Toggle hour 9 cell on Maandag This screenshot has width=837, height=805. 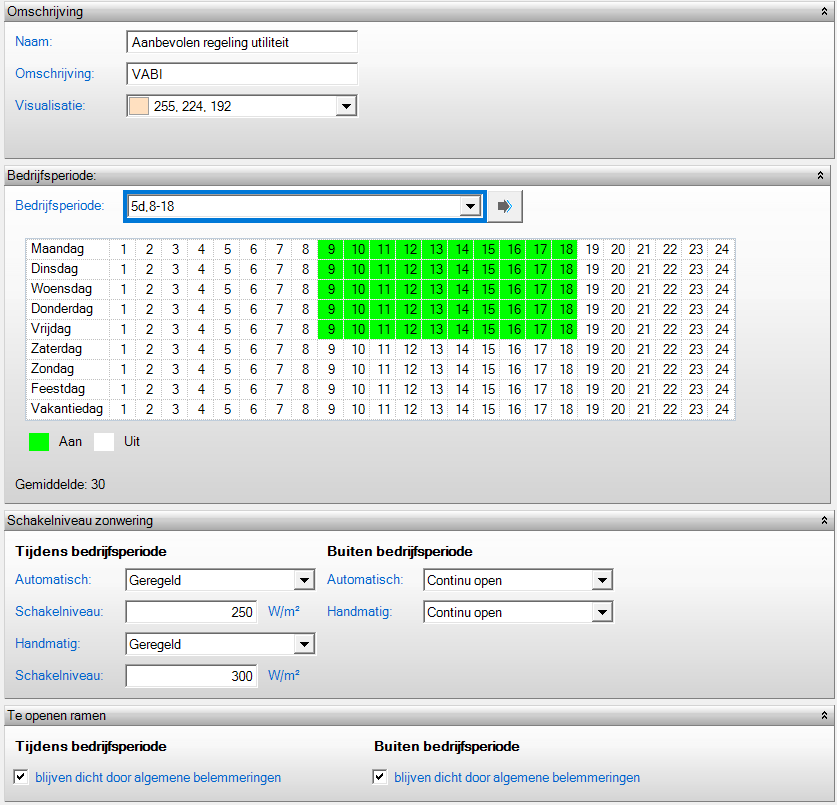pyautogui.click(x=331, y=249)
